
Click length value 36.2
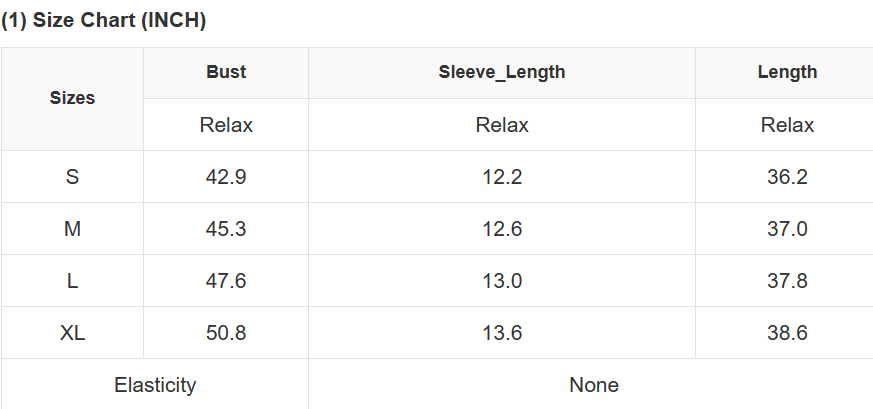tap(787, 177)
